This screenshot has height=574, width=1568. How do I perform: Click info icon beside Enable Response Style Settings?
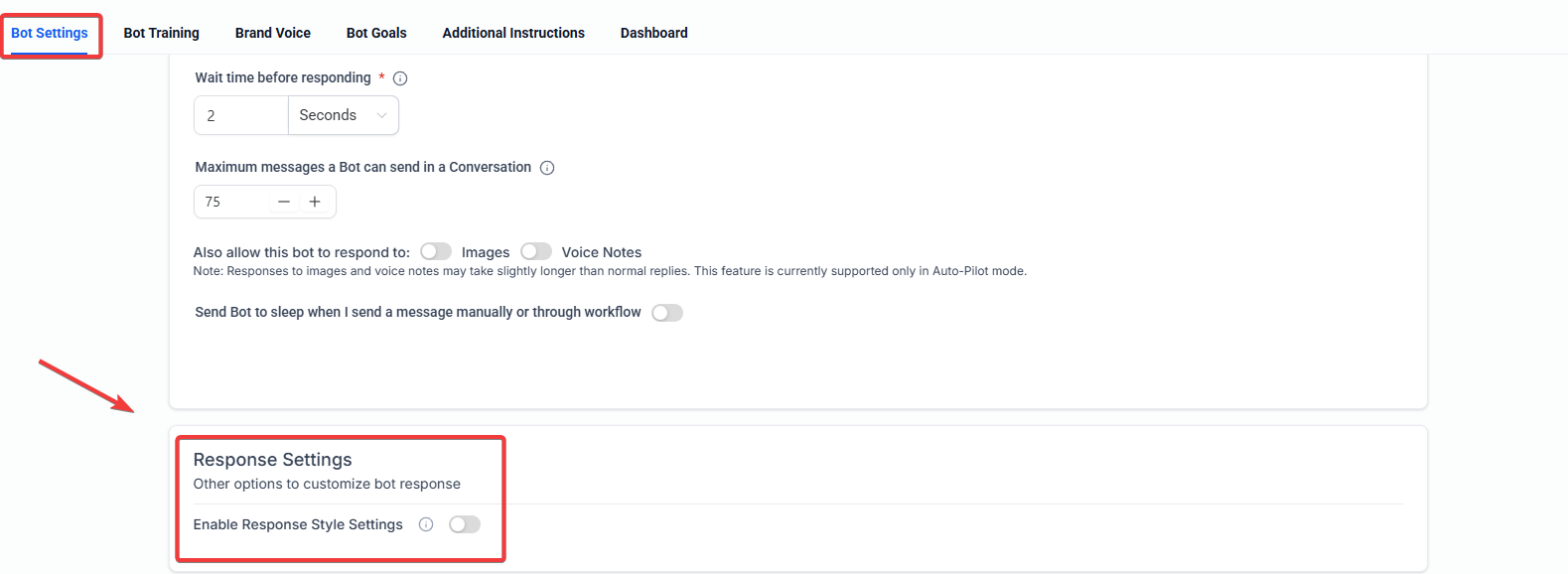tap(426, 524)
